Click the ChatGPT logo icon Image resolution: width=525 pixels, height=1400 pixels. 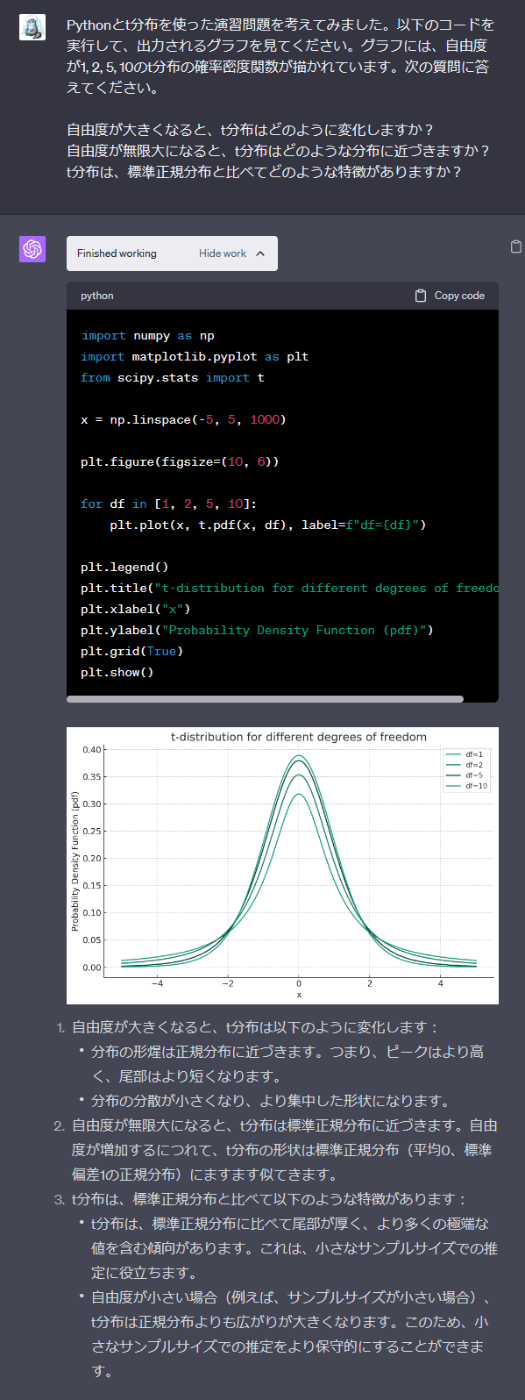pos(32,250)
